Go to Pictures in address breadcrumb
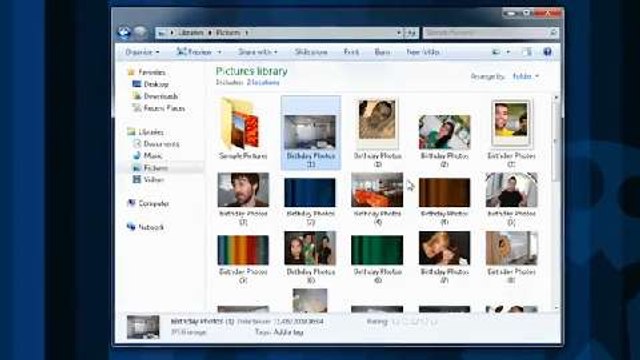Viewport: 640px width, 360px height. click(228, 33)
